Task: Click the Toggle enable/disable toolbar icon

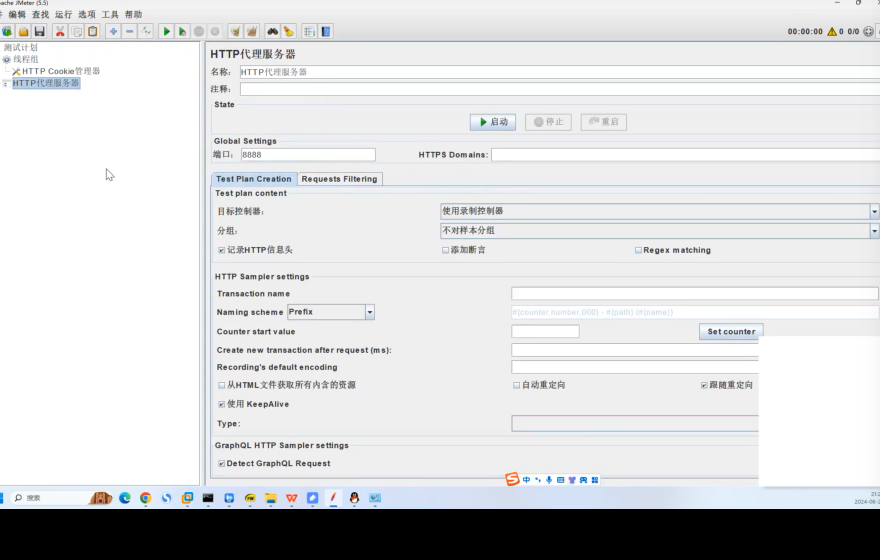Action: 146,31
